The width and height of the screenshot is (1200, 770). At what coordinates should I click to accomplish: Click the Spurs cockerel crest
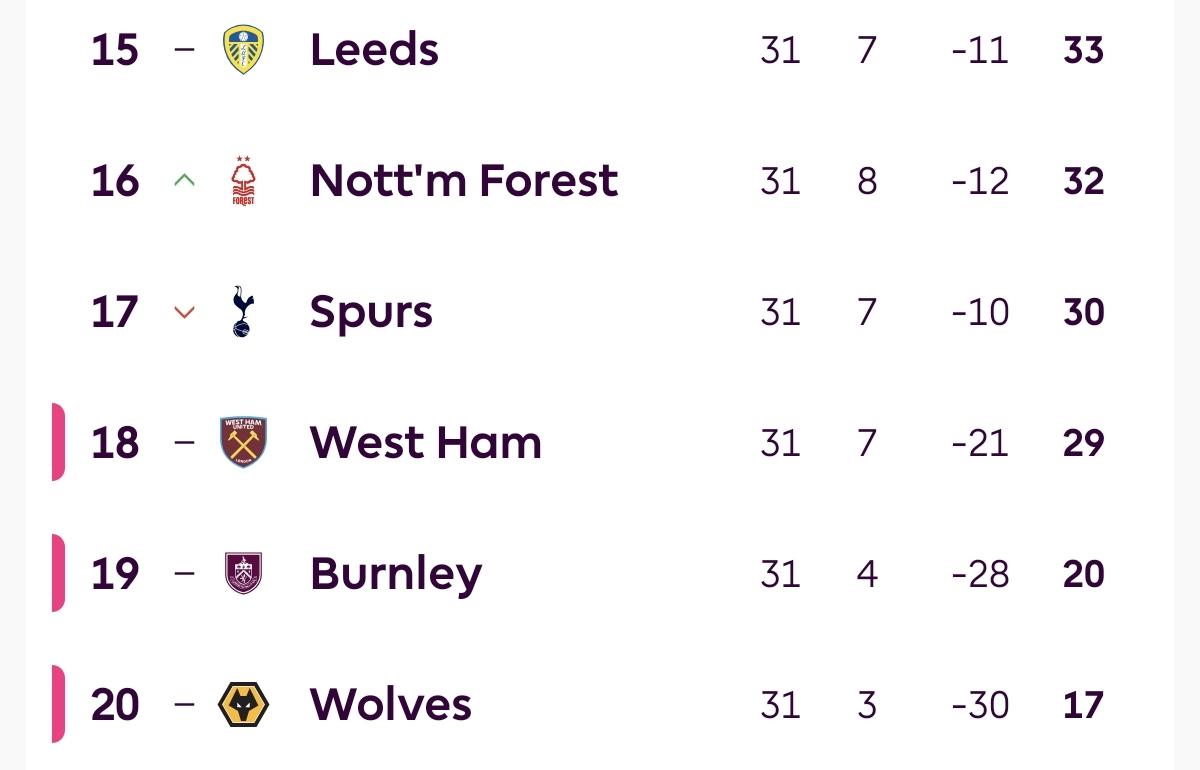(242, 312)
